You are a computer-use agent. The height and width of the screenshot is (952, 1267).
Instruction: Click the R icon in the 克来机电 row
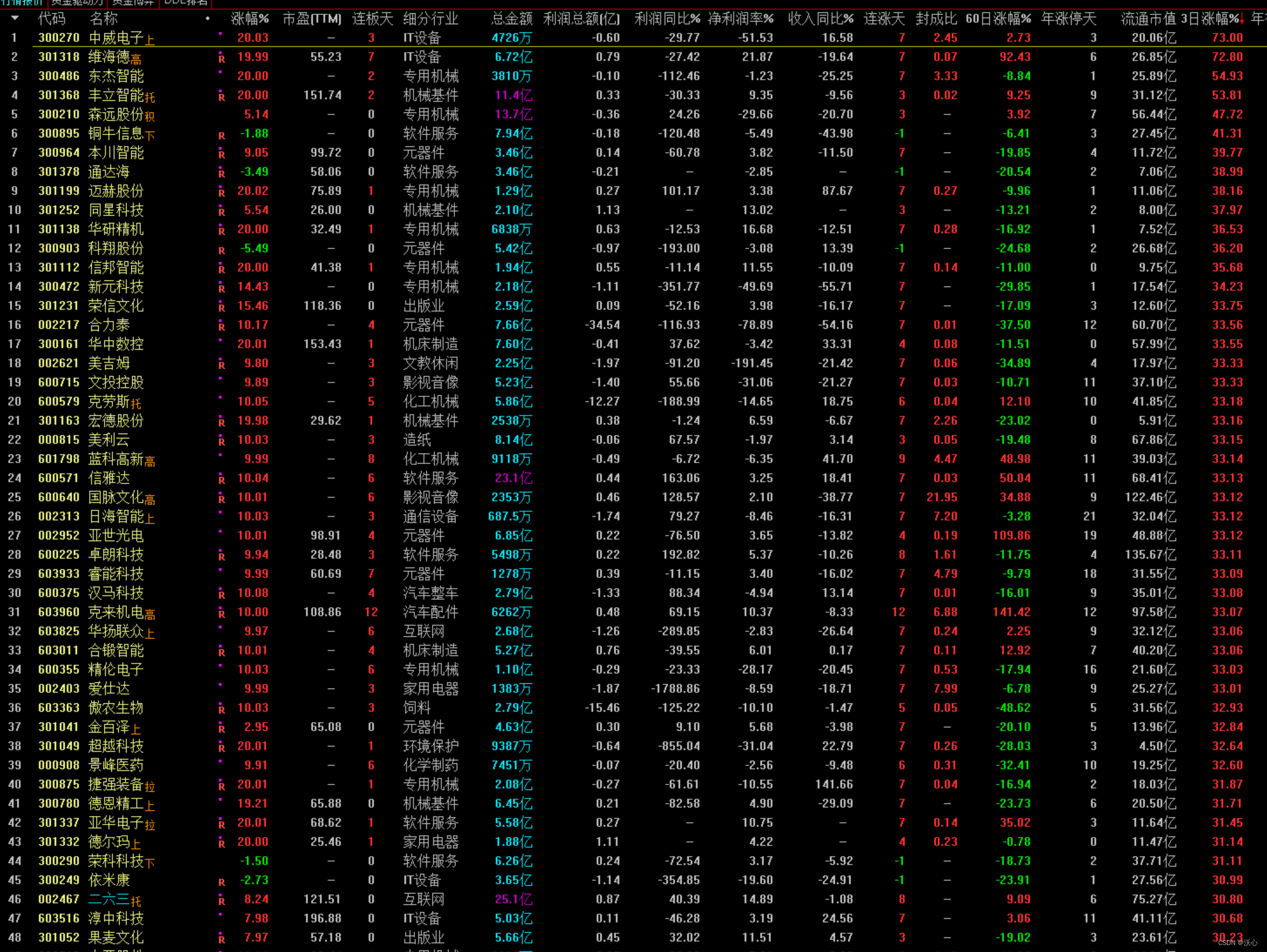point(222,614)
